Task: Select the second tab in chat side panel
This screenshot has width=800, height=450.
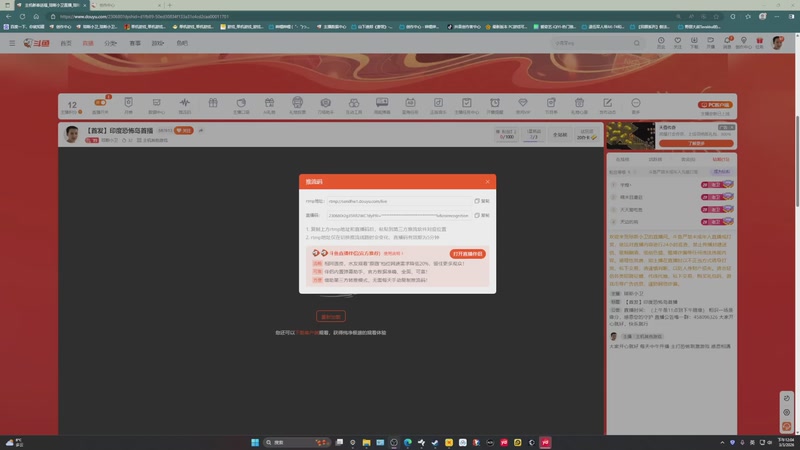Action: coord(655,160)
